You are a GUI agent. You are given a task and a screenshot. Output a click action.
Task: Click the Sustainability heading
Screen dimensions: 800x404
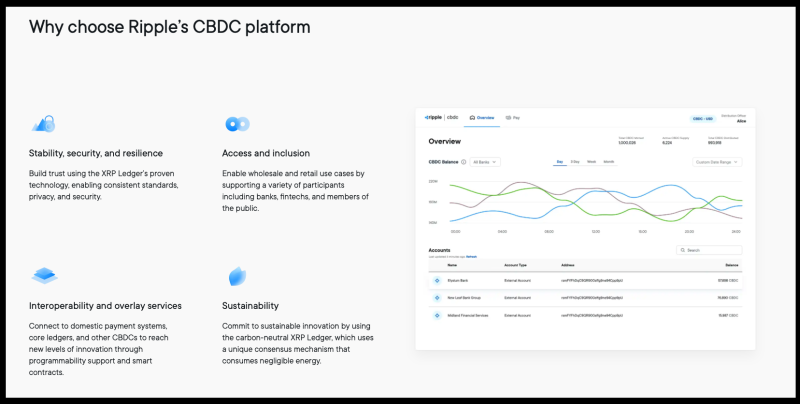(251, 306)
